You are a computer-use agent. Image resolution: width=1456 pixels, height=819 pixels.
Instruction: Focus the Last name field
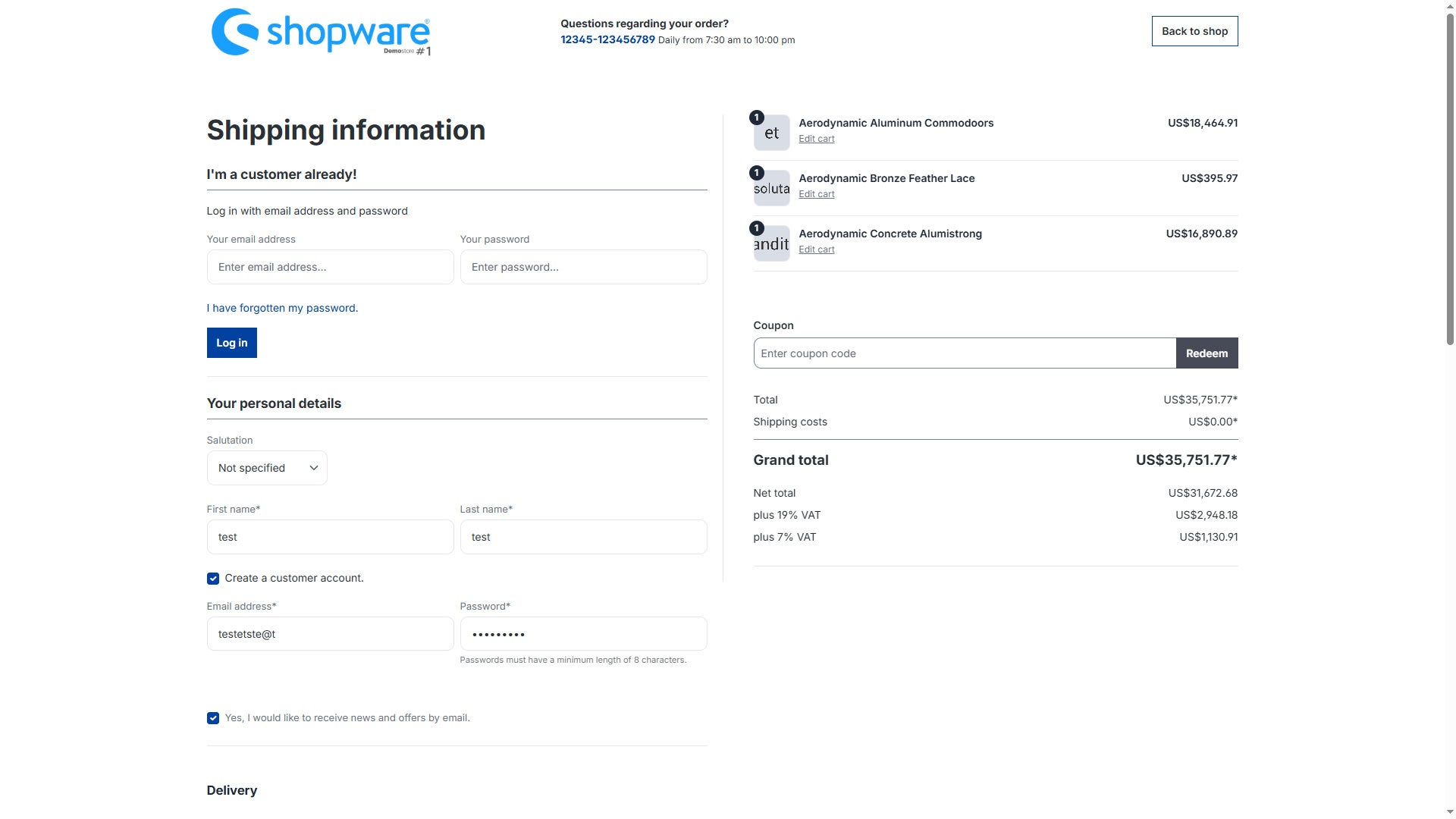pos(583,537)
